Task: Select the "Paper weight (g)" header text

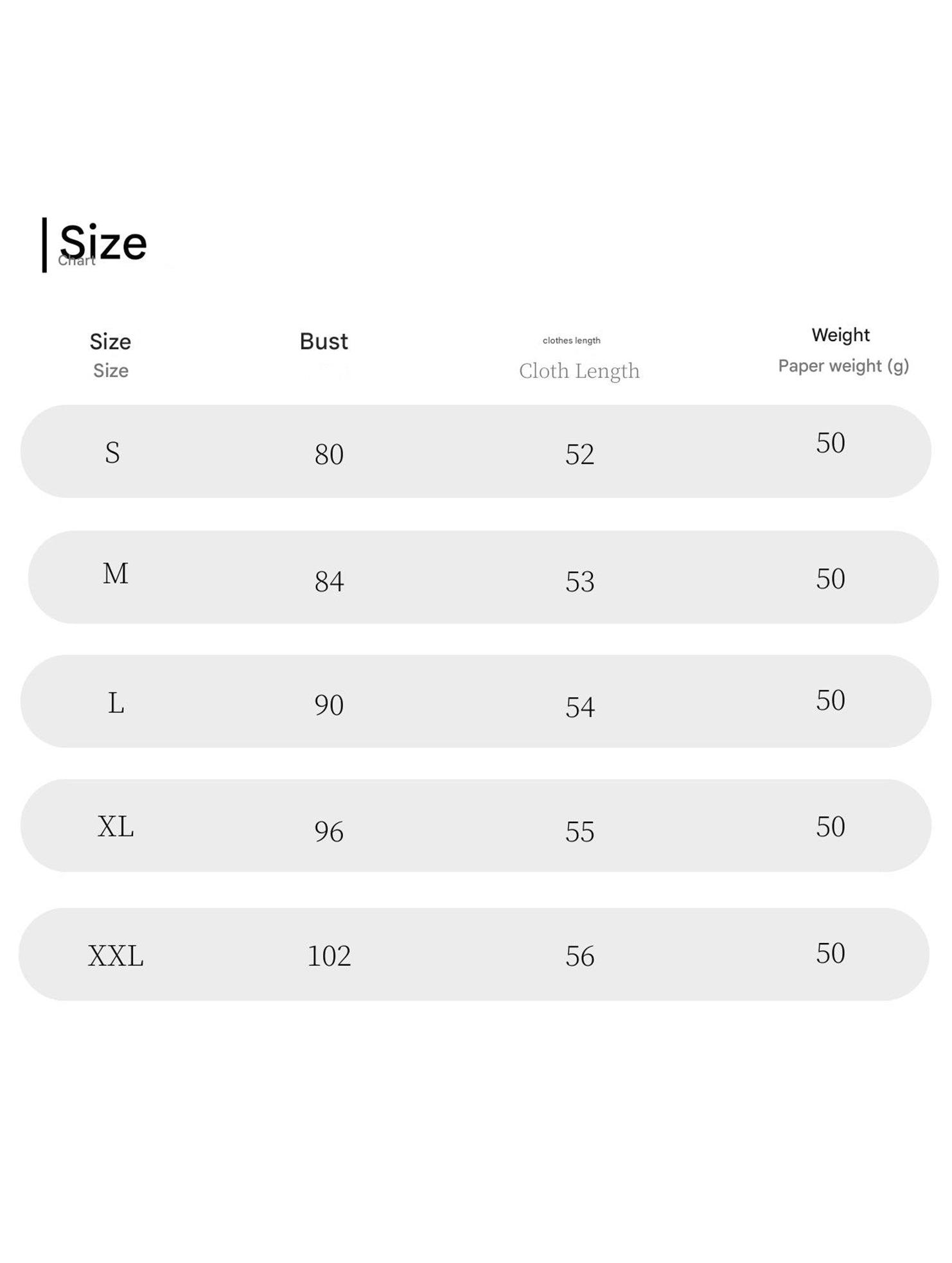Action: [843, 366]
